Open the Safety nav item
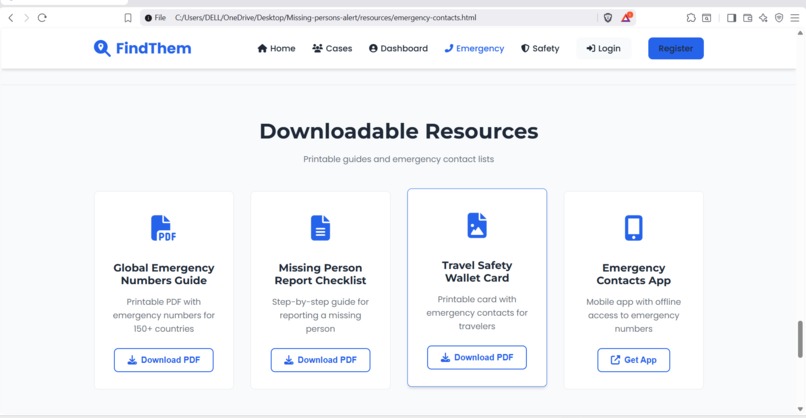The image size is (806, 418). 540,48
